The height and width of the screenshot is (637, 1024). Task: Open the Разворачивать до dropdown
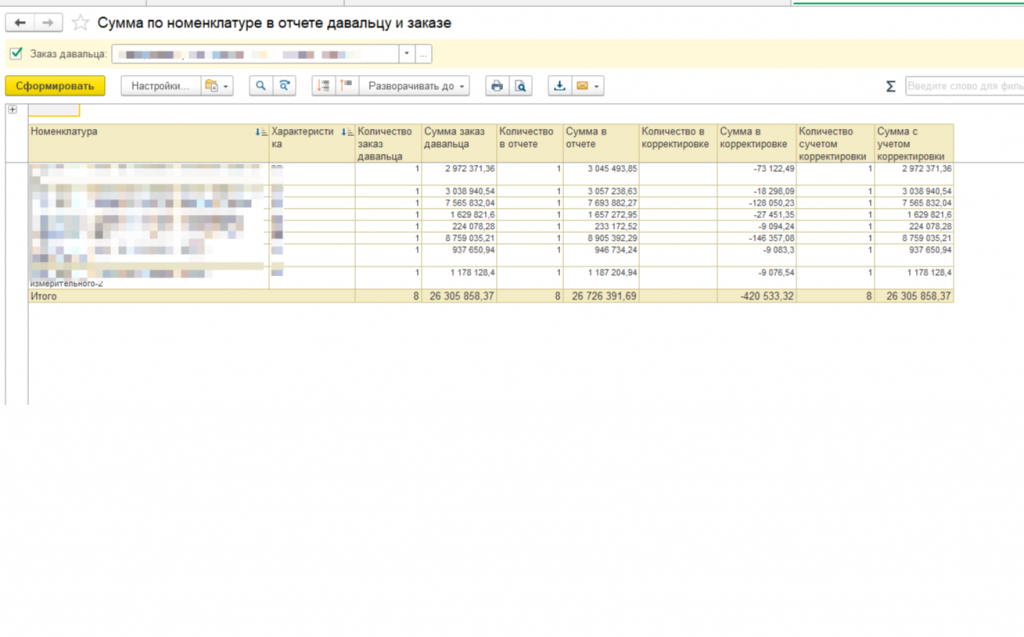tap(415, 86)
